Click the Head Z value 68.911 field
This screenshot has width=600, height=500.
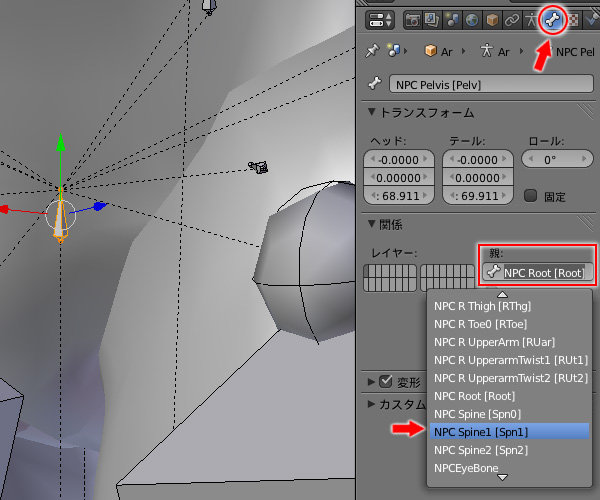[399, 195]
